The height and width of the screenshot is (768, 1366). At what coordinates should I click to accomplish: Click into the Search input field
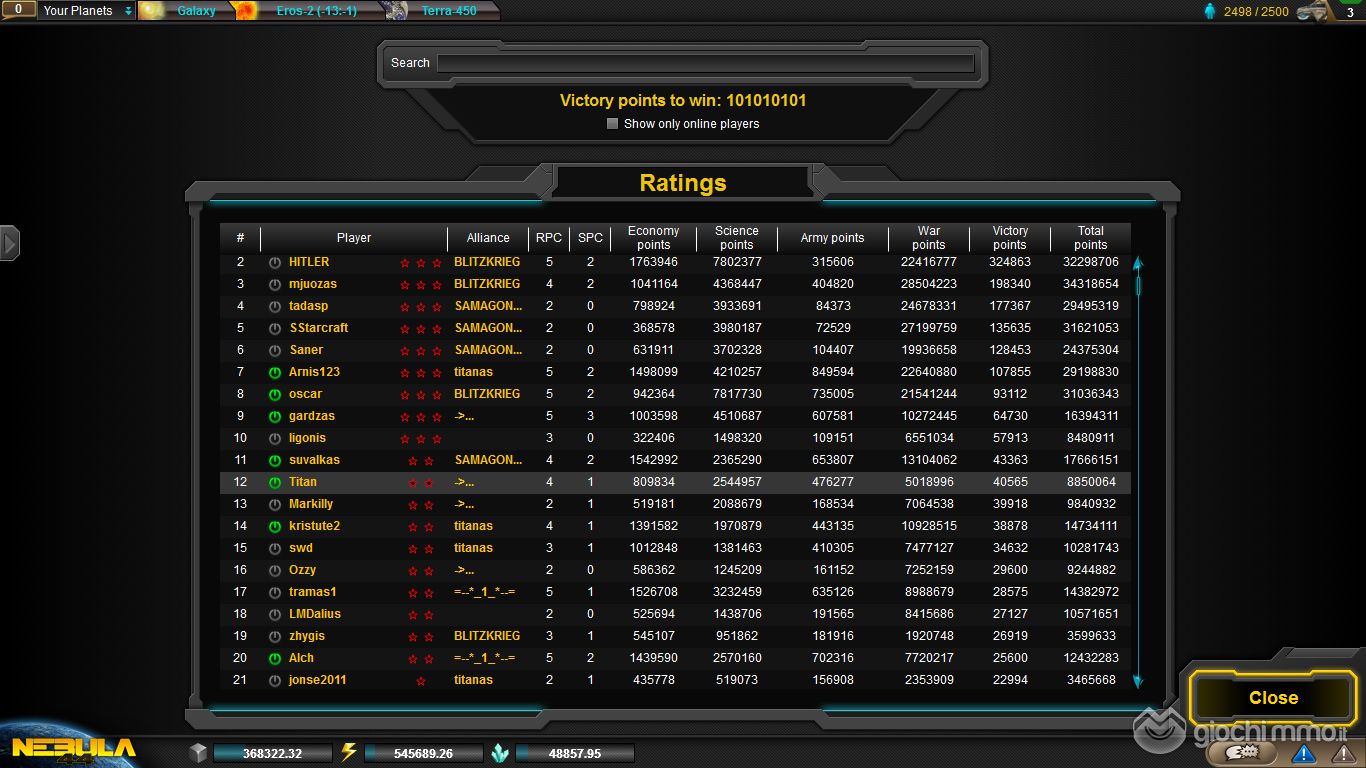705,63
